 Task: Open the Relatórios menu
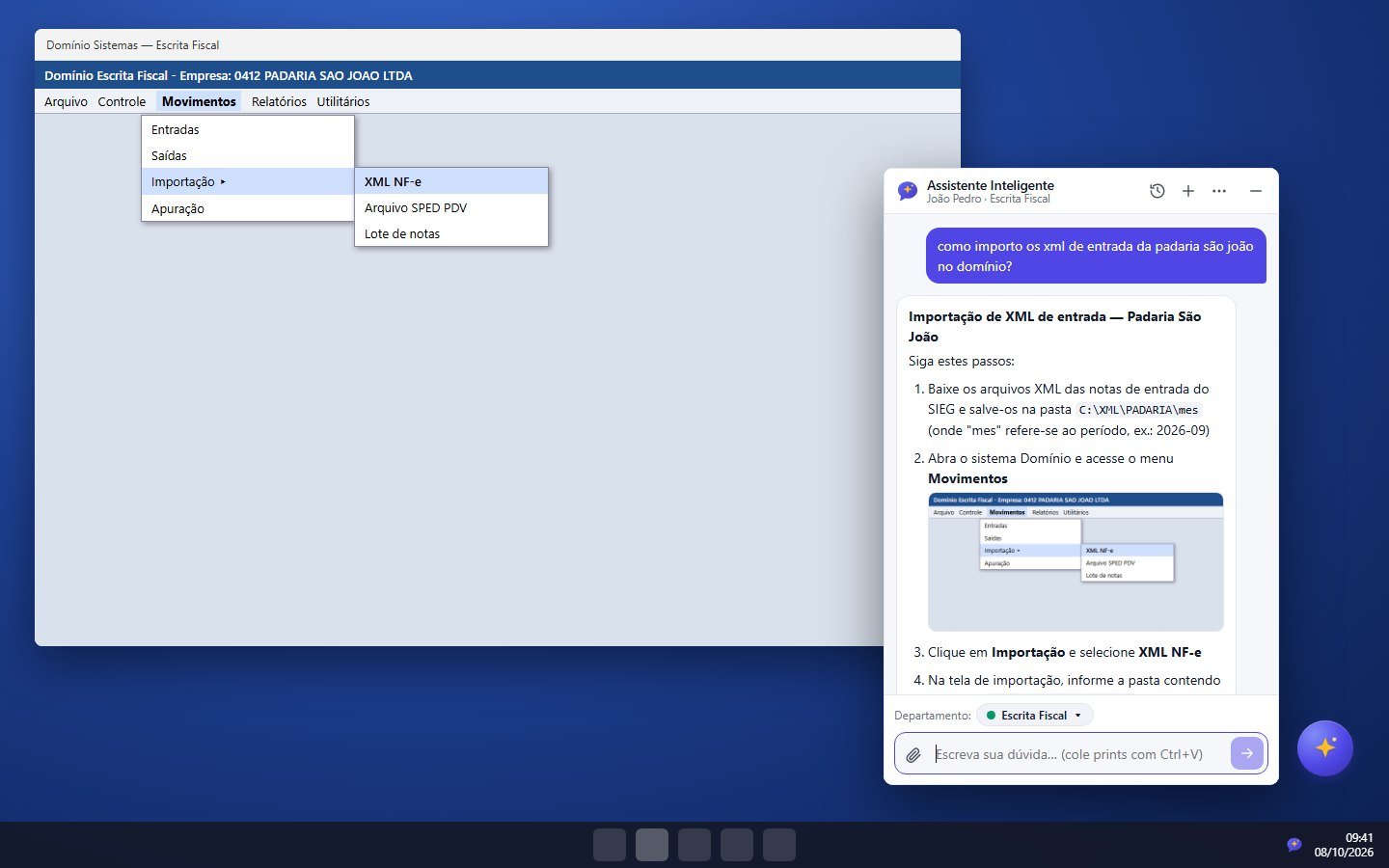[x=279, y=101]
